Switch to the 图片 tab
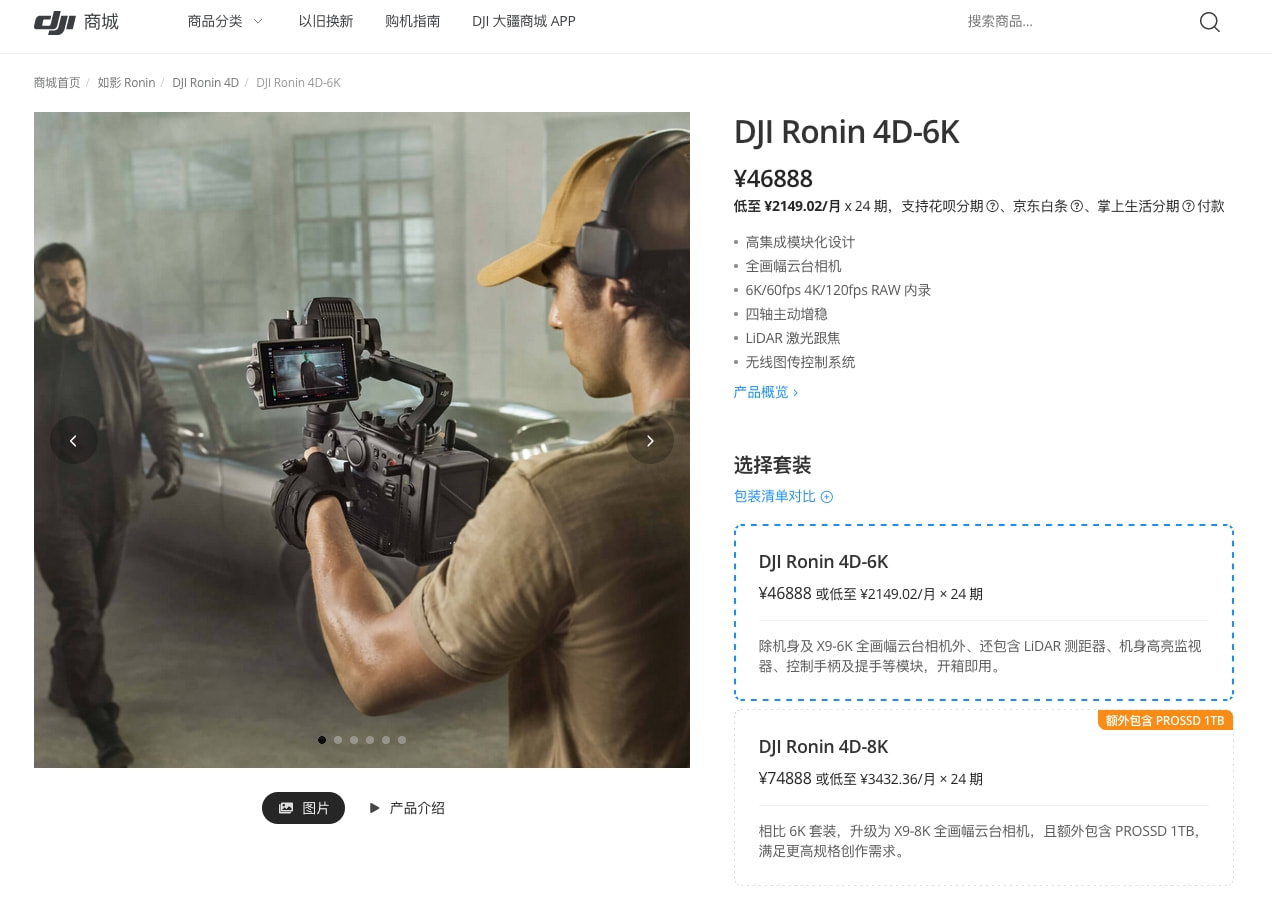 [x=303, y=808]
